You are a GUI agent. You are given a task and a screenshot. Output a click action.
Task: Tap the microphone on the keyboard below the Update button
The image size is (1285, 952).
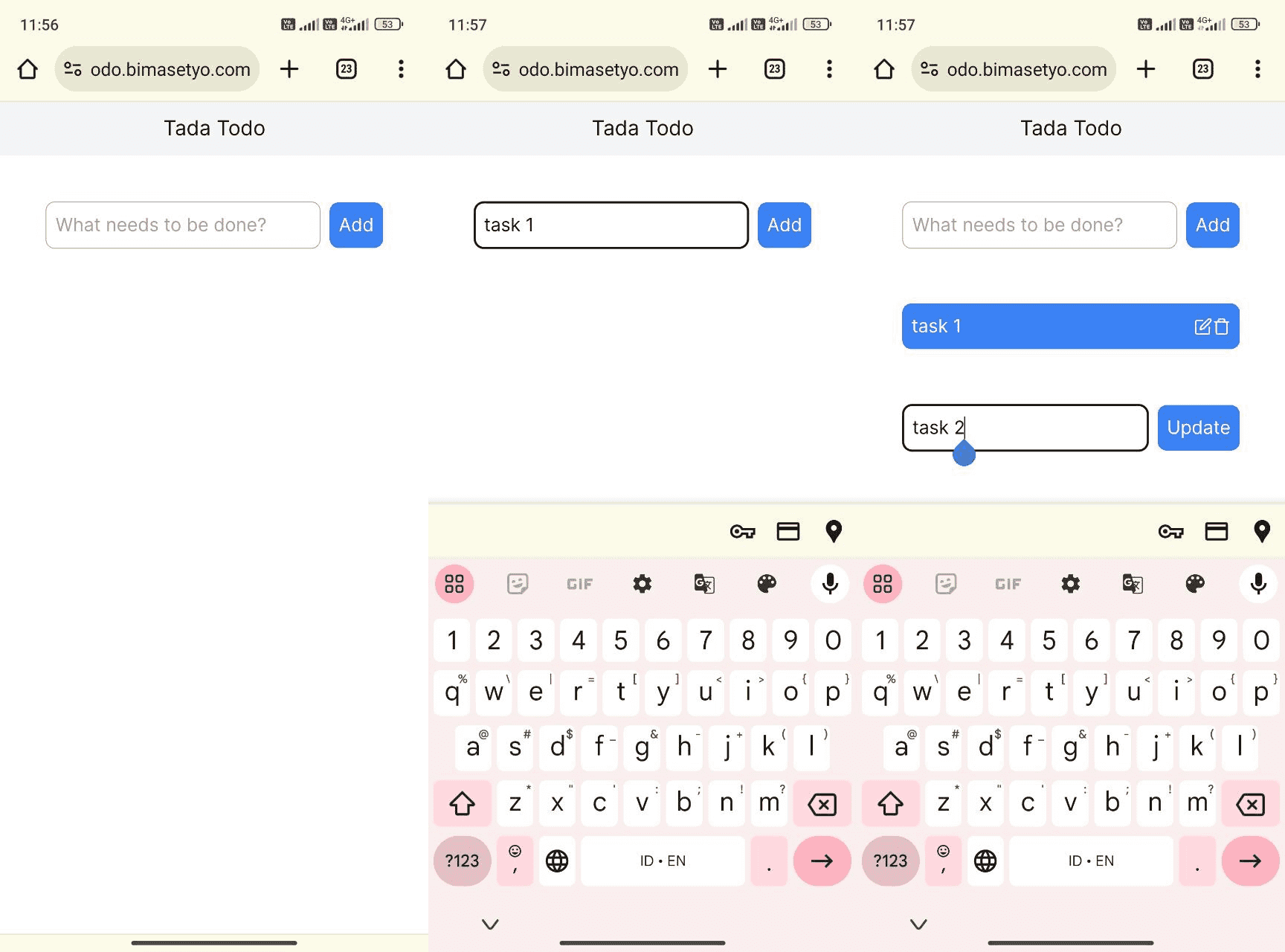(x=1258, y=584)
